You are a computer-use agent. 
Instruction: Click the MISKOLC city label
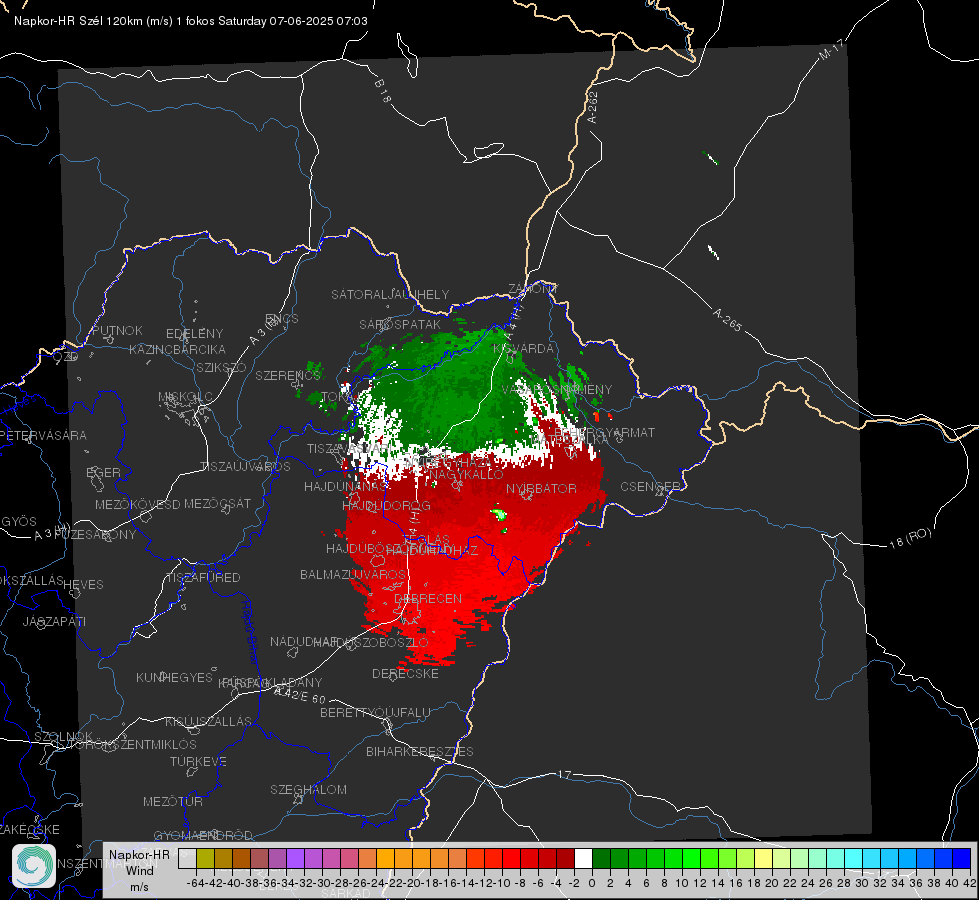(185, 397)
